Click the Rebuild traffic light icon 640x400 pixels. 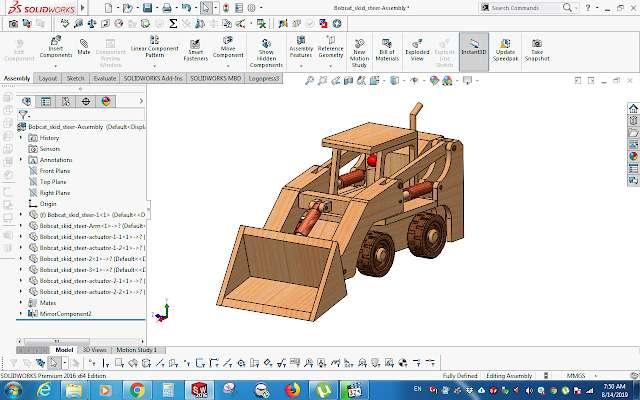[226, 8]
